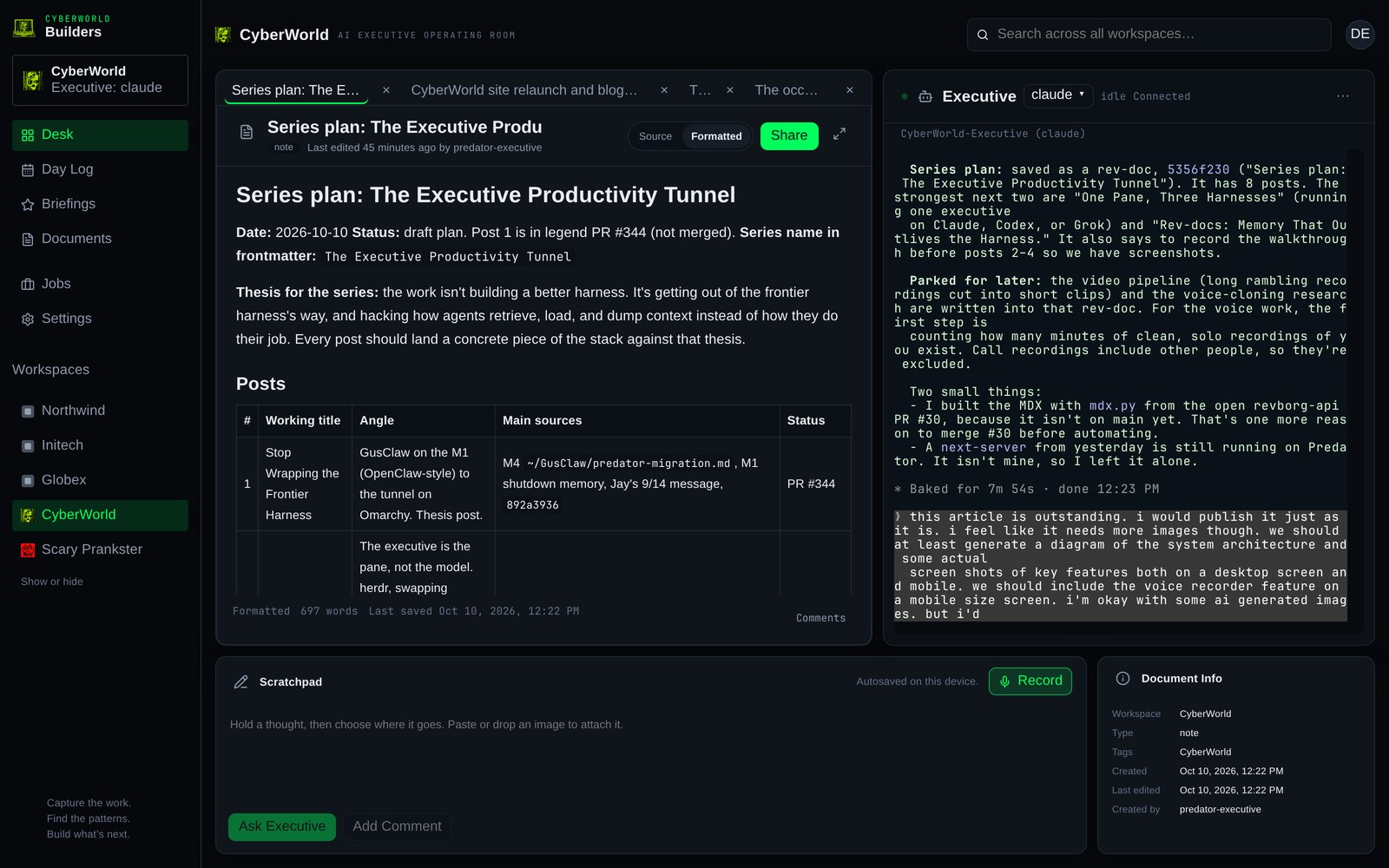Image resolution: width=1389 pixels, height=868 pixels.
Task: Close the 'The occ…' tab
Action: tap(850, 90)
